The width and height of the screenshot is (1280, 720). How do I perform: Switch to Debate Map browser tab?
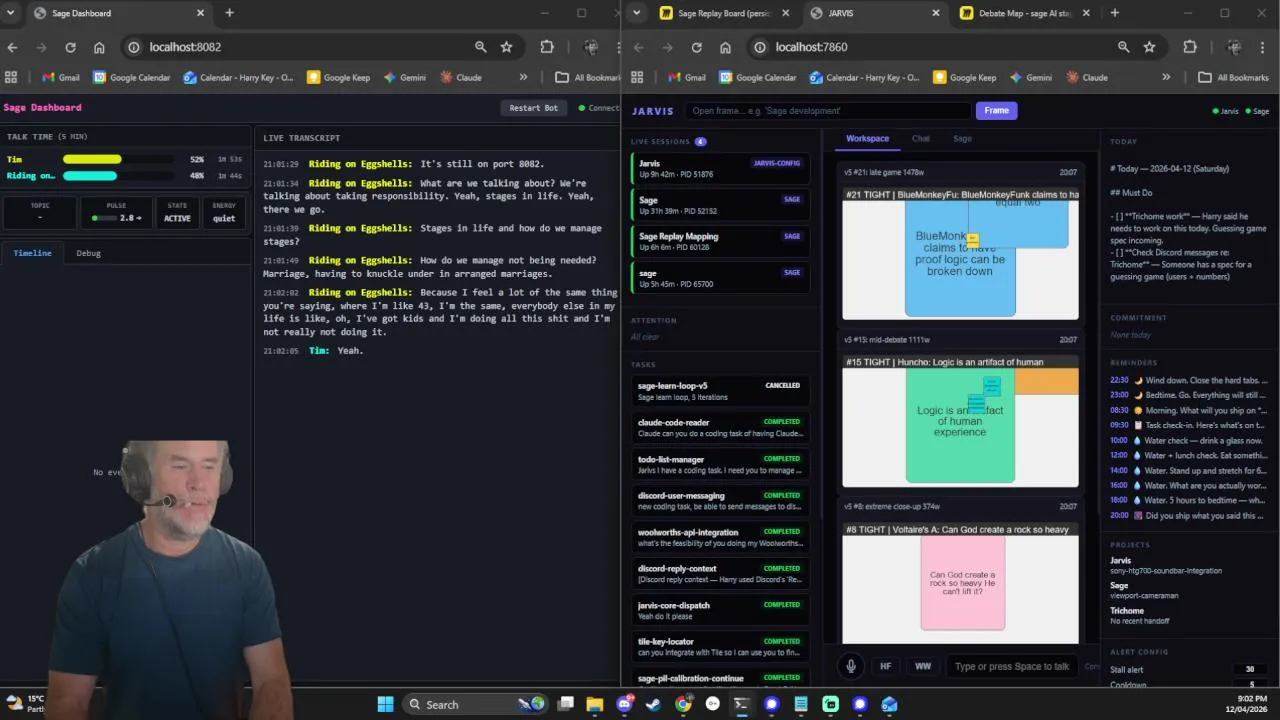[1025, 13]
